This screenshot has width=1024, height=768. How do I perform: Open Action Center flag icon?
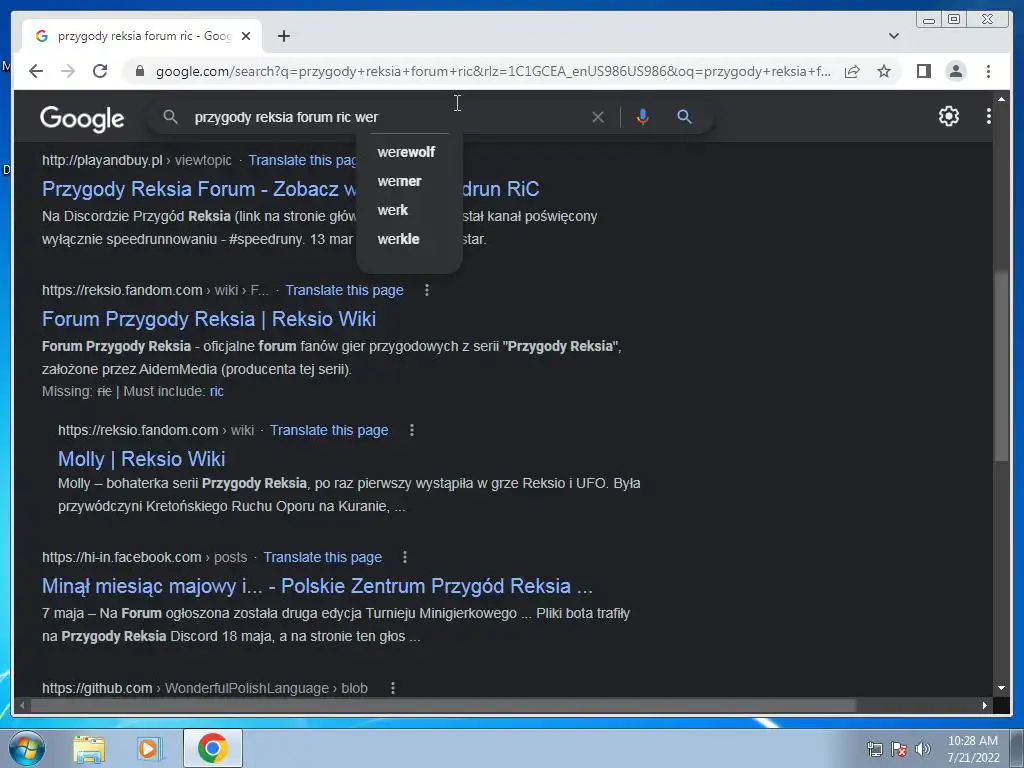pyautogui.click(x=899, y=749)
